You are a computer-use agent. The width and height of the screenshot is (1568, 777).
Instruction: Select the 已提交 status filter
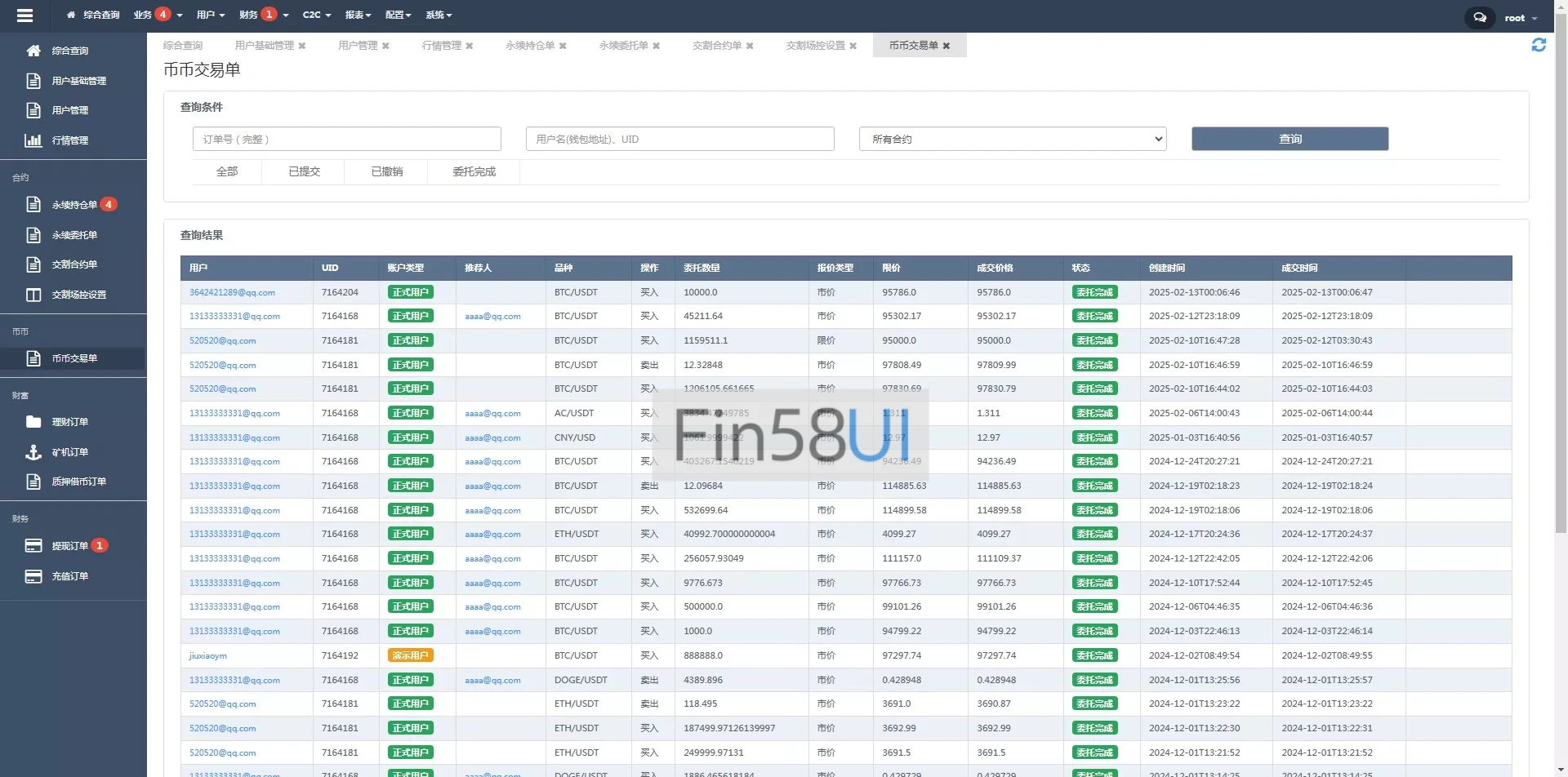(304, 172)
